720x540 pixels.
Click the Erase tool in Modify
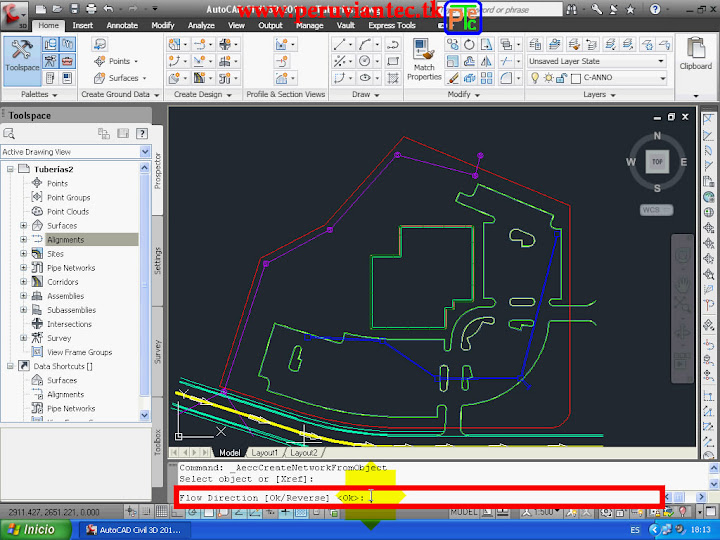452,78
